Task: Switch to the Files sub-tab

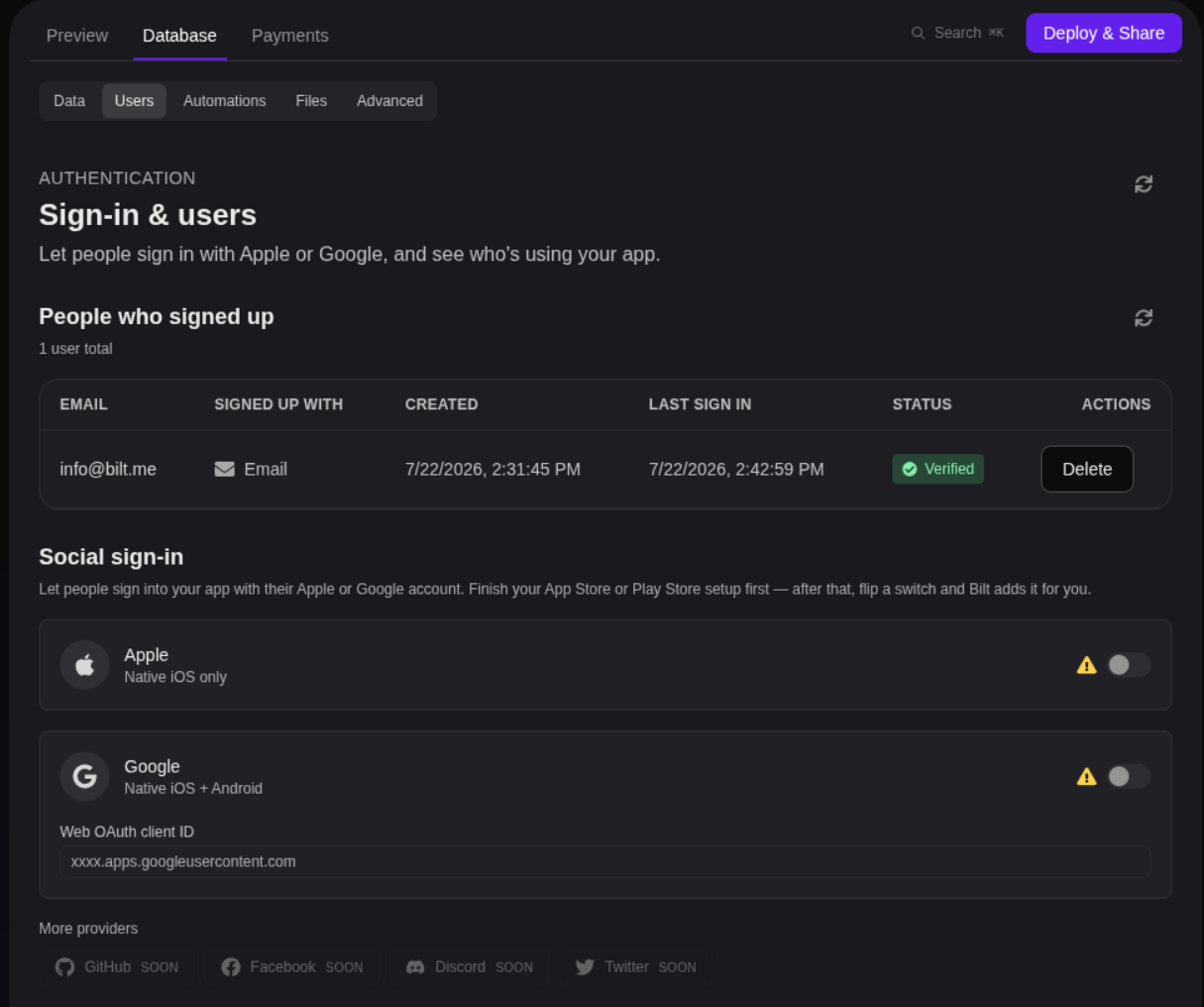Action: tap(311, 101)
